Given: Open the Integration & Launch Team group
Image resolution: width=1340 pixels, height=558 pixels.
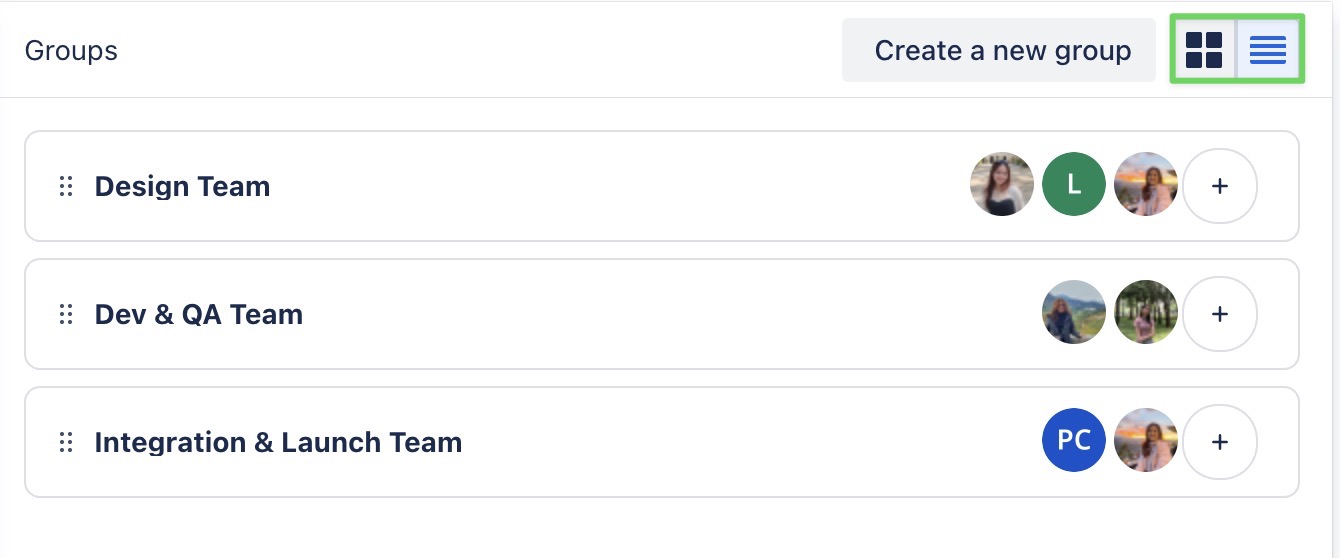Looking at the screenshot, I should [x=278, y=442].
